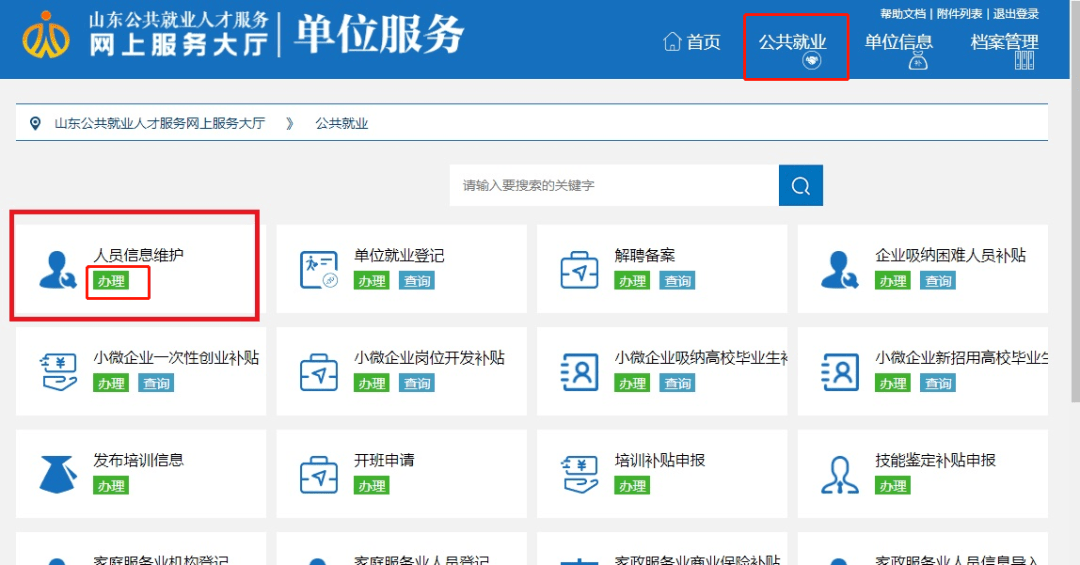The width and height of the screenshot is (1080, 565).
Task: Click the 小微企业新招用高校毕业生 contact icon
Action: pos(840,372)
